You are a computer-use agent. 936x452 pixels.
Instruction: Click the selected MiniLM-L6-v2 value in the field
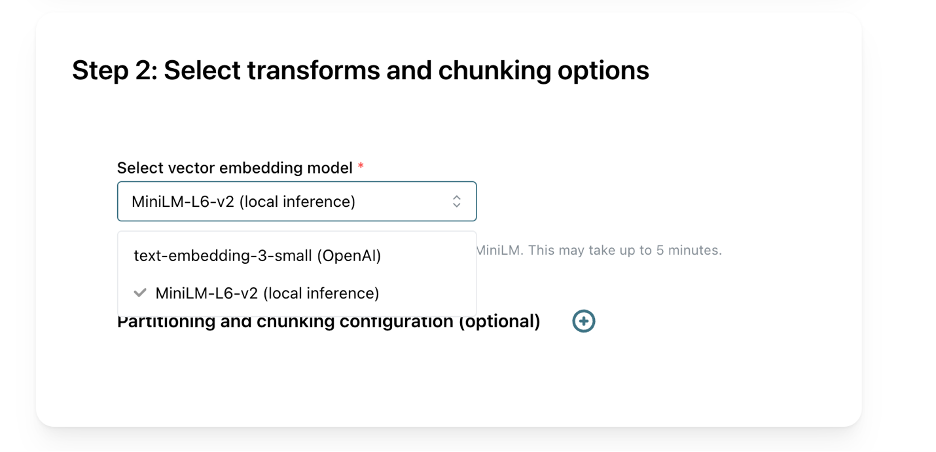tap(243, 201)
